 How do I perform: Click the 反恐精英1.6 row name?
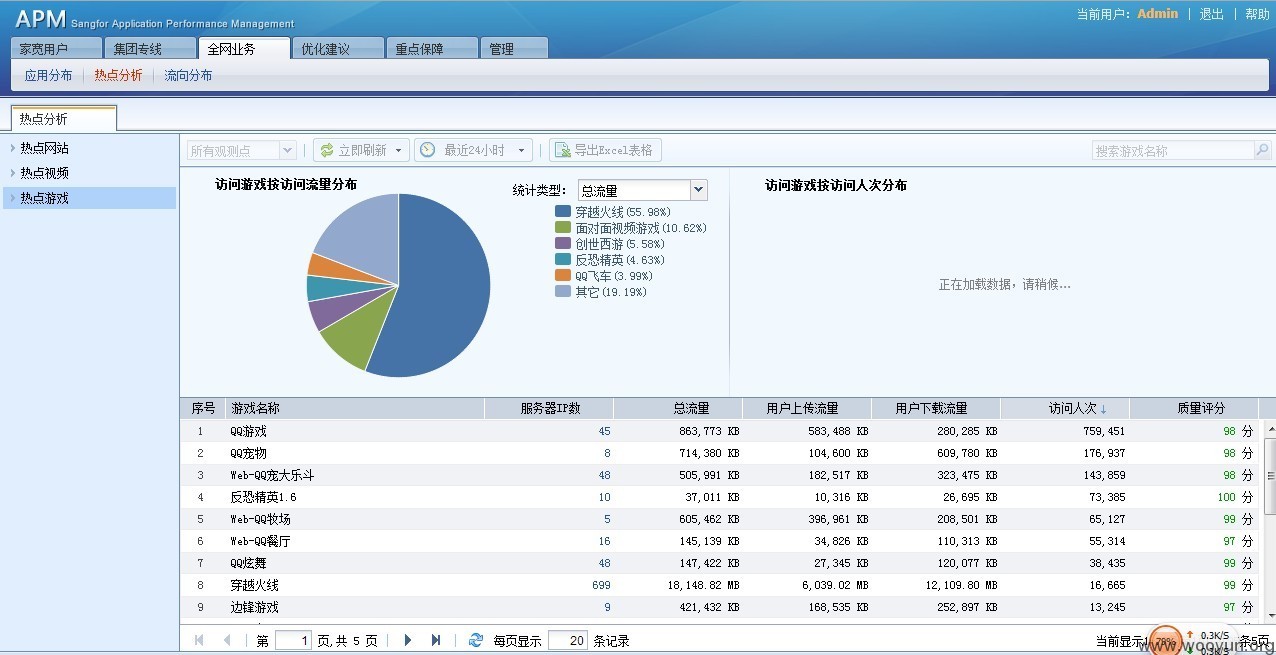click(x=263, y=497)
